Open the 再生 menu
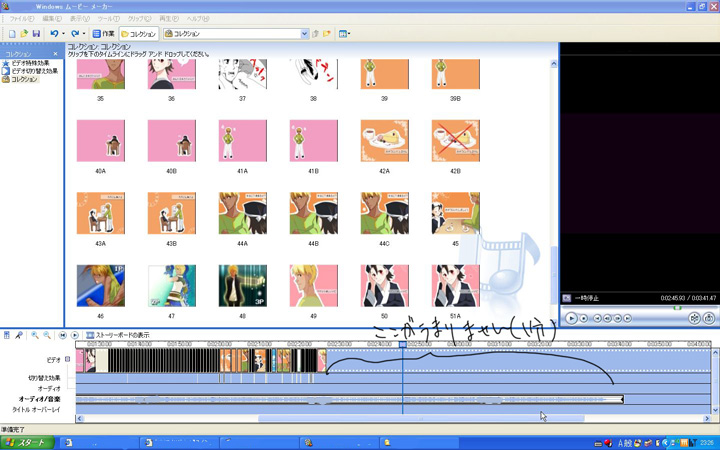 pos(169,19)
